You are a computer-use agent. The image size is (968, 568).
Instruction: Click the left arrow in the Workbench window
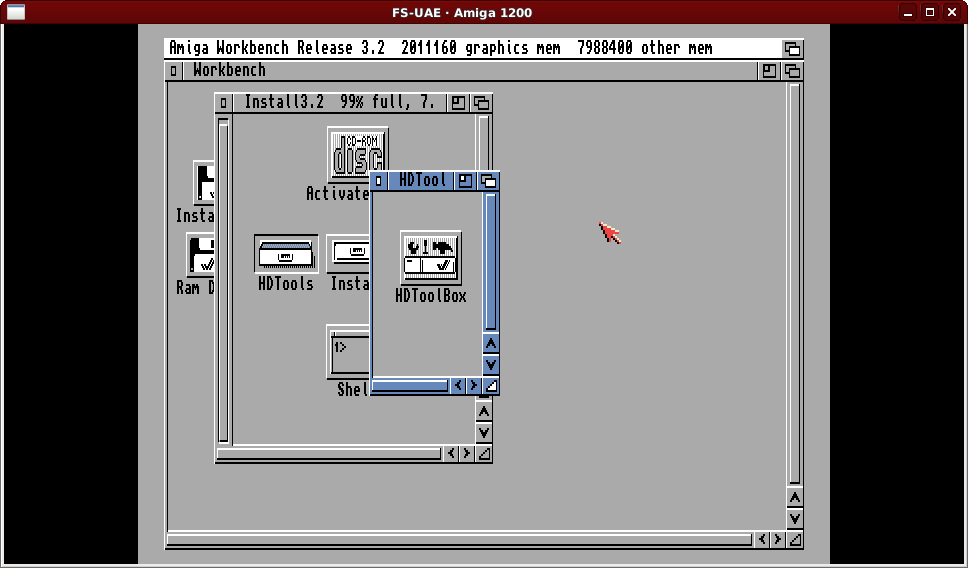click(762, 540)
